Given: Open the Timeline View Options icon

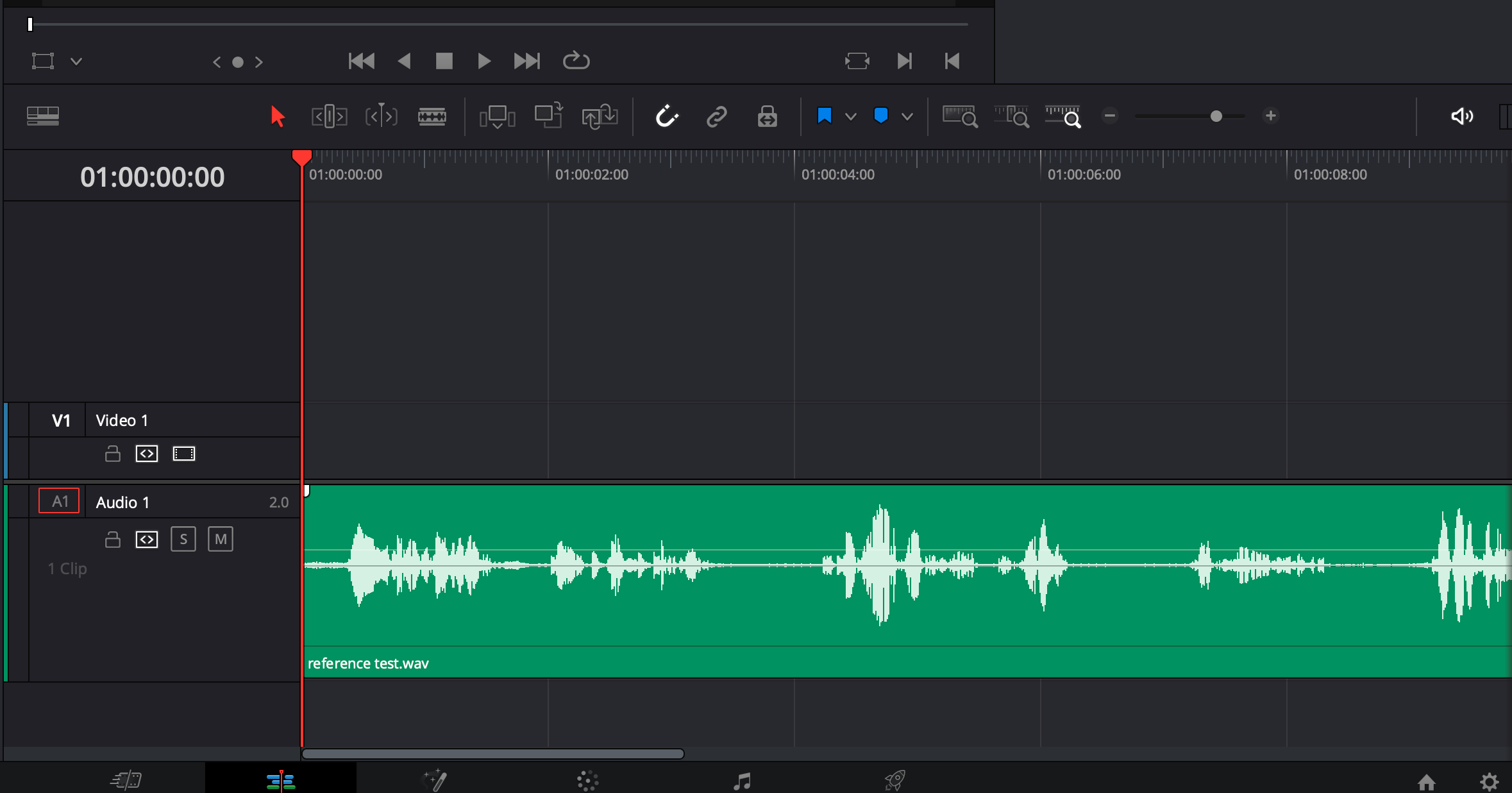Looking at the screenshot, I should 43,116.
